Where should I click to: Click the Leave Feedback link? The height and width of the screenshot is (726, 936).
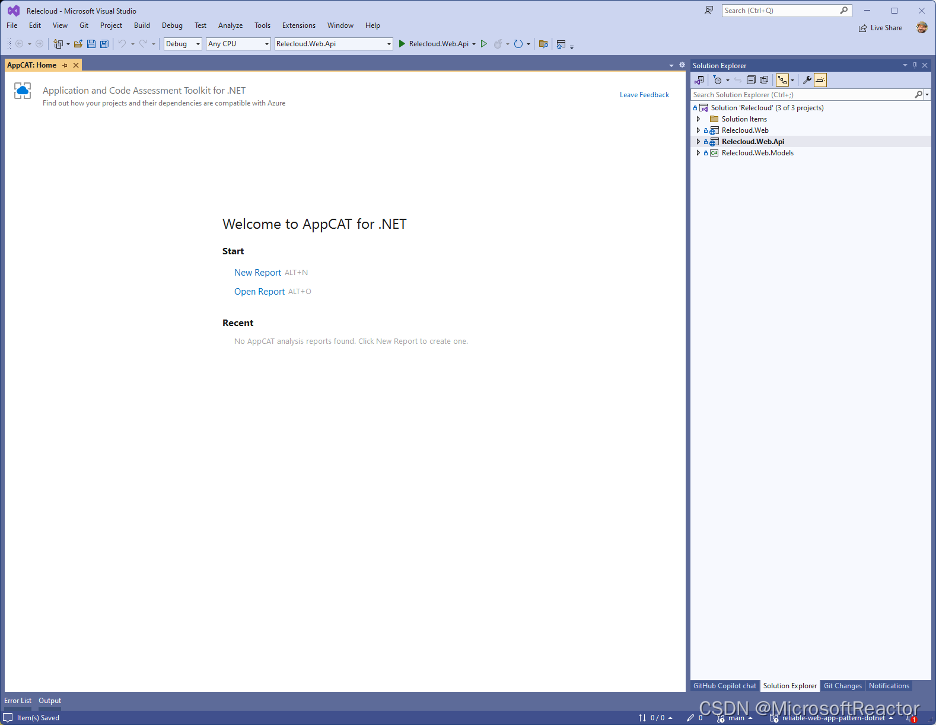pyautogui.click(x=644, y=94)
